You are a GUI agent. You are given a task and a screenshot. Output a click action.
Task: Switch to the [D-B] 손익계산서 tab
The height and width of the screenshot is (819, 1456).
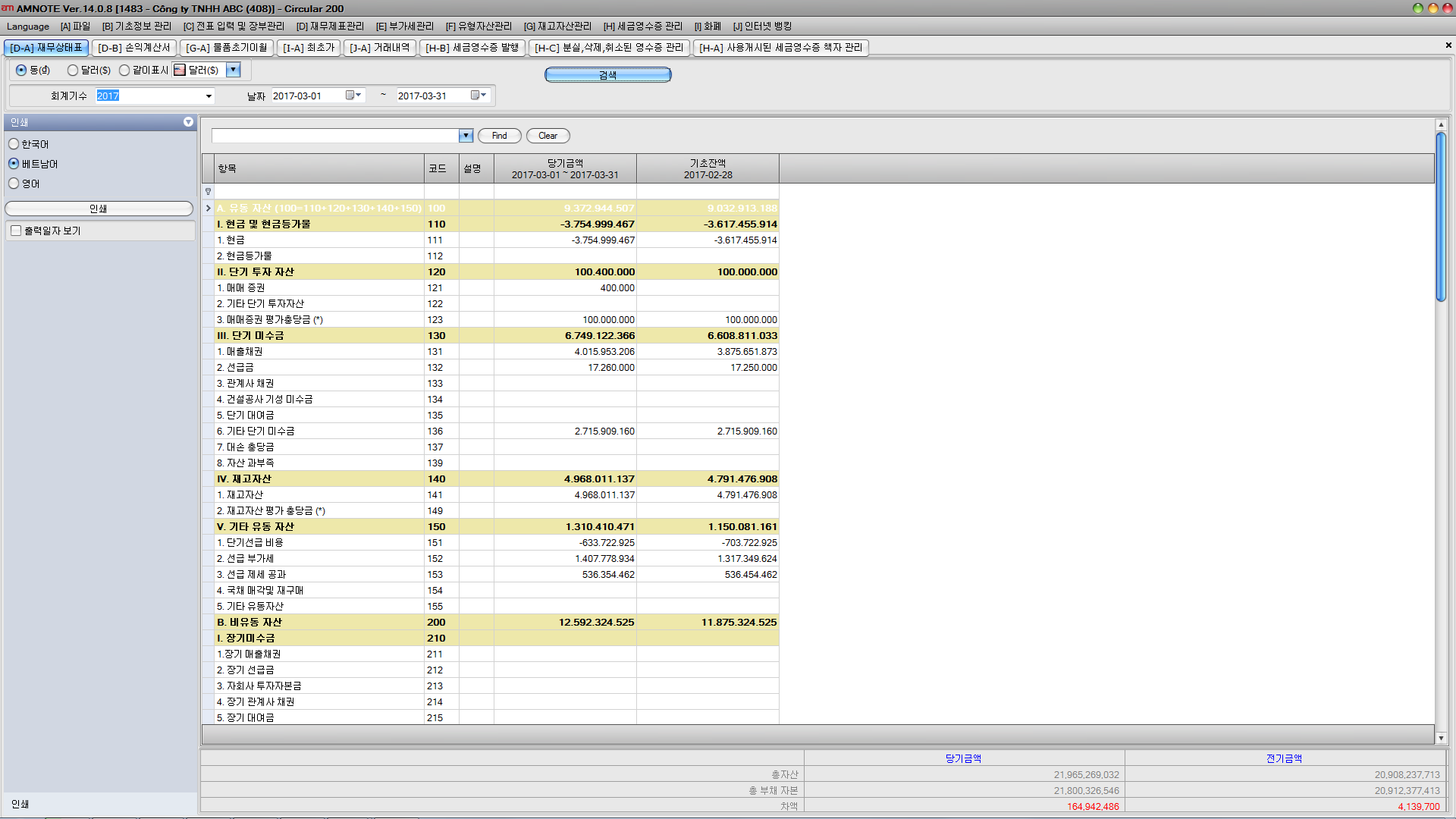coord(134,48)
